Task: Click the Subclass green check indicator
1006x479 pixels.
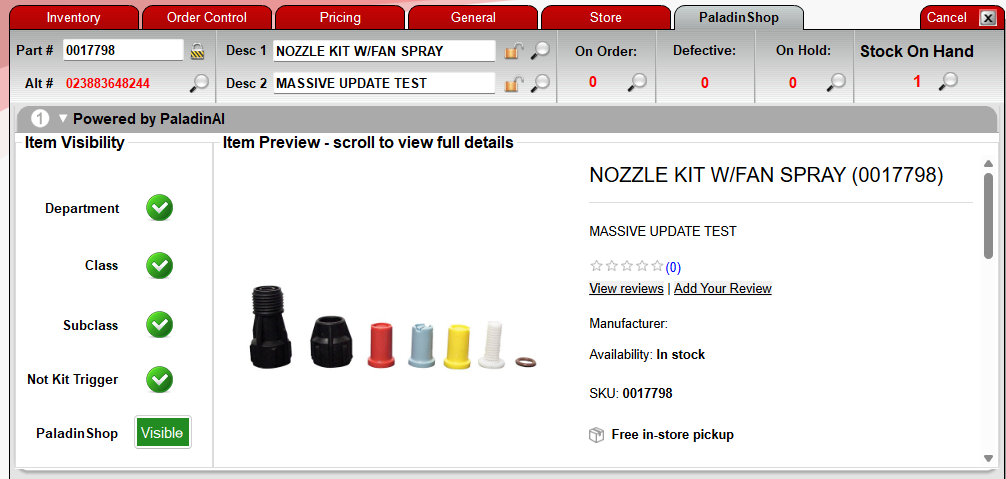Action: pos(159,325)
